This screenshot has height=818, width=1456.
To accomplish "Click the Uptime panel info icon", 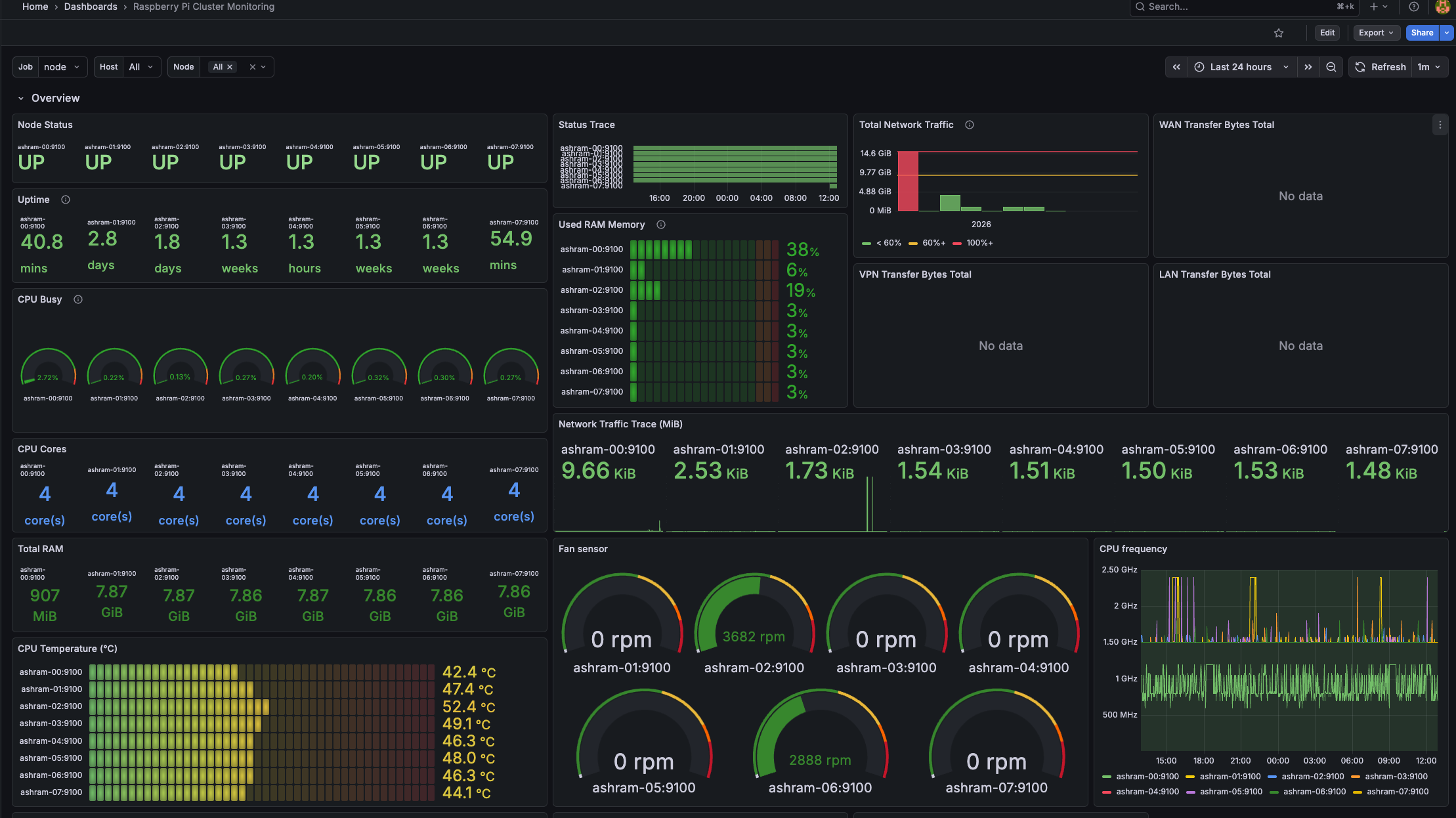I will [x=66, y=200].
